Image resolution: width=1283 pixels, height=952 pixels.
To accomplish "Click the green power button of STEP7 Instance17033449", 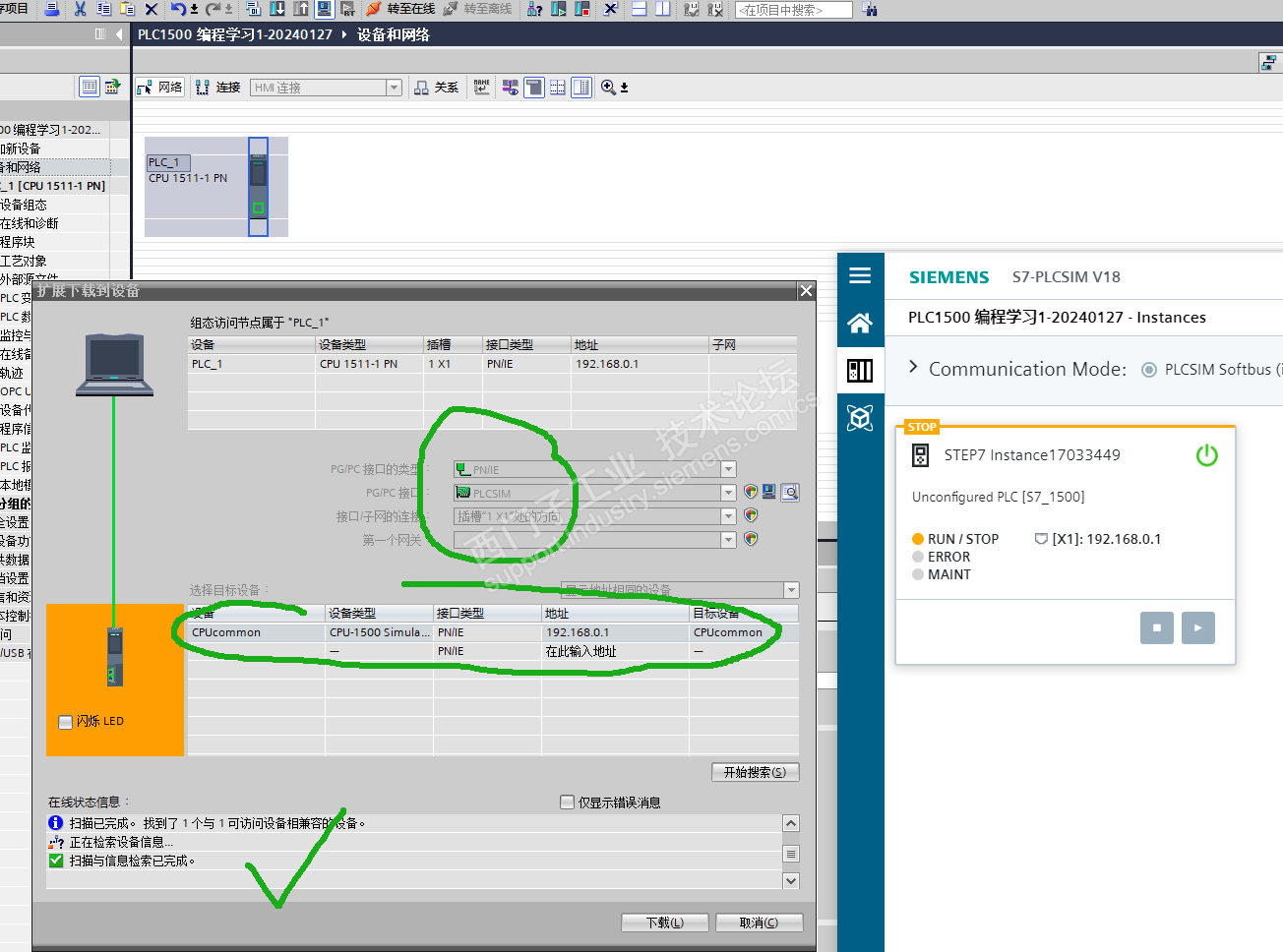I will (1207, 455).
